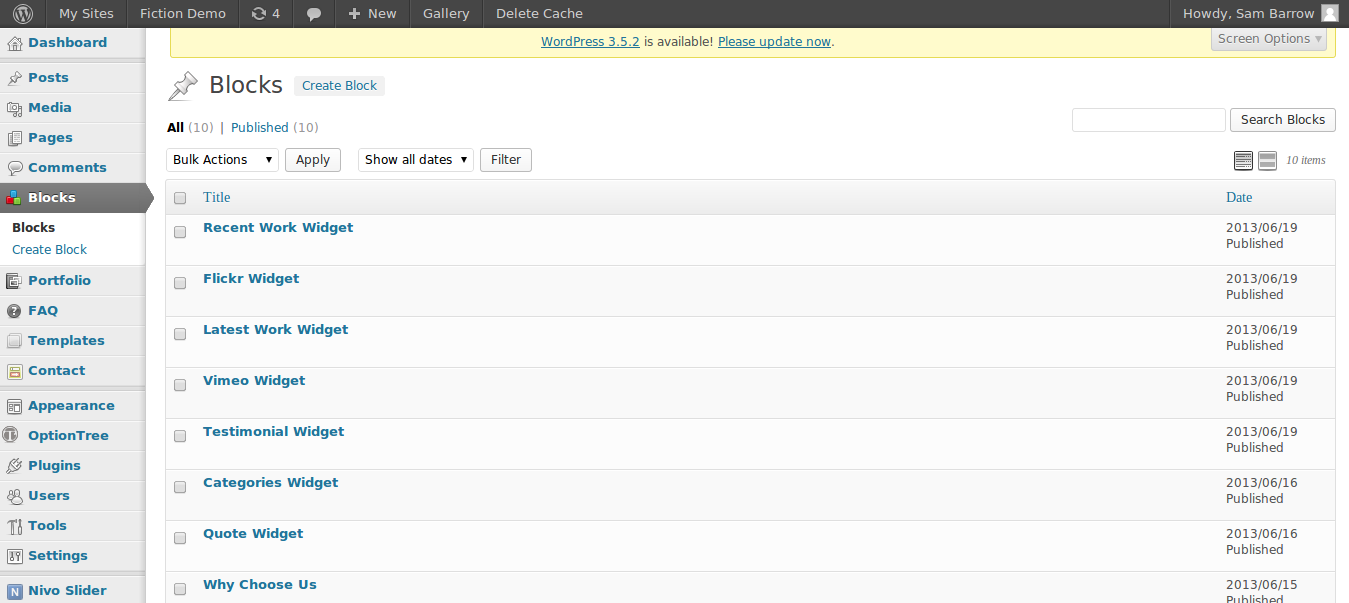Click the plus icon beside New
The image size is (1349, 603).
point(354,14)
